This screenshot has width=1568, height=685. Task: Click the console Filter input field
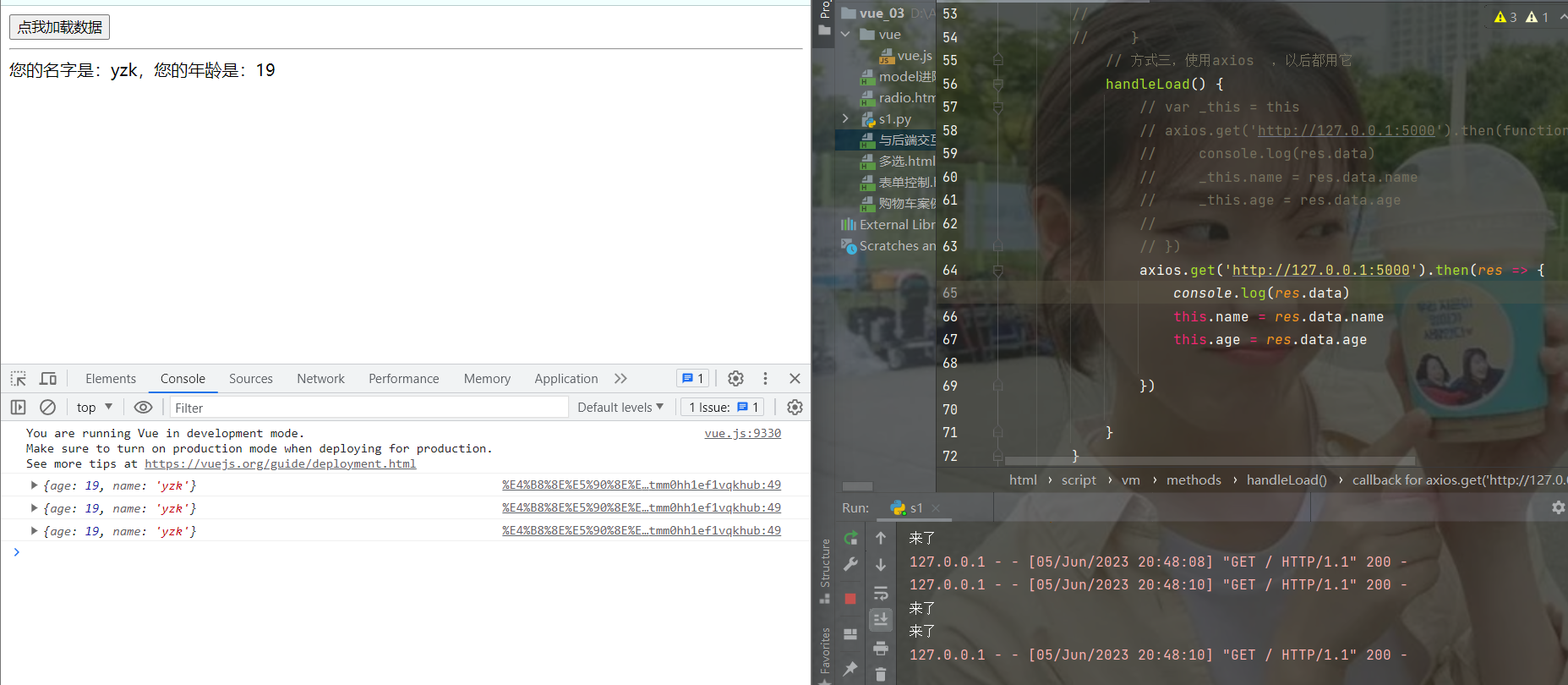pyautogui.click(x=369, y=408)
